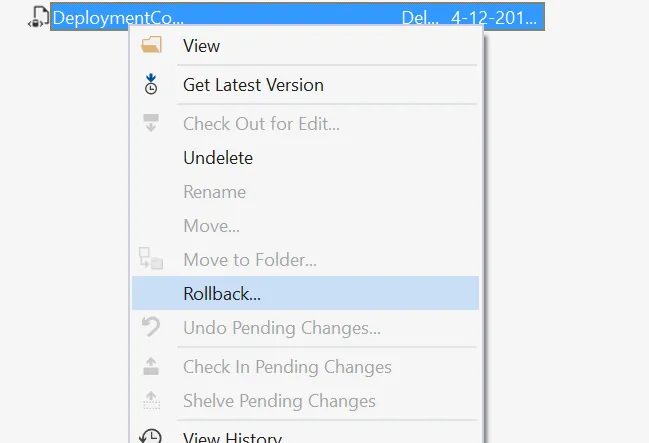Click the deleted file icon next to DeploymentCo

click(x=38, y=17)
